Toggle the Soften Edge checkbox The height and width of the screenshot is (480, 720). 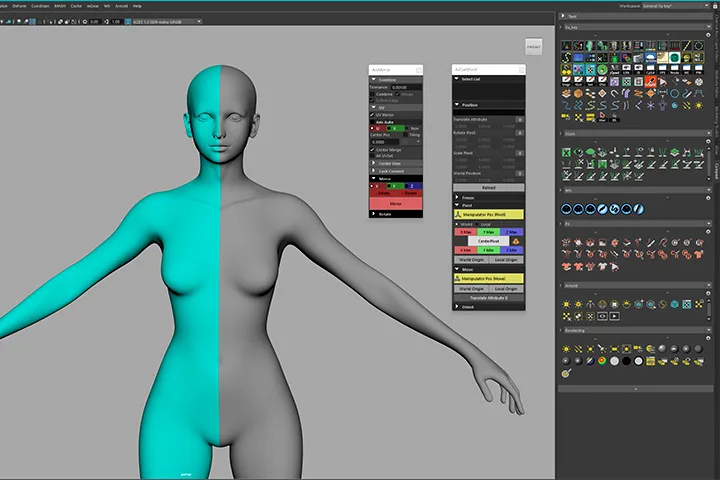tap(372, 100)
